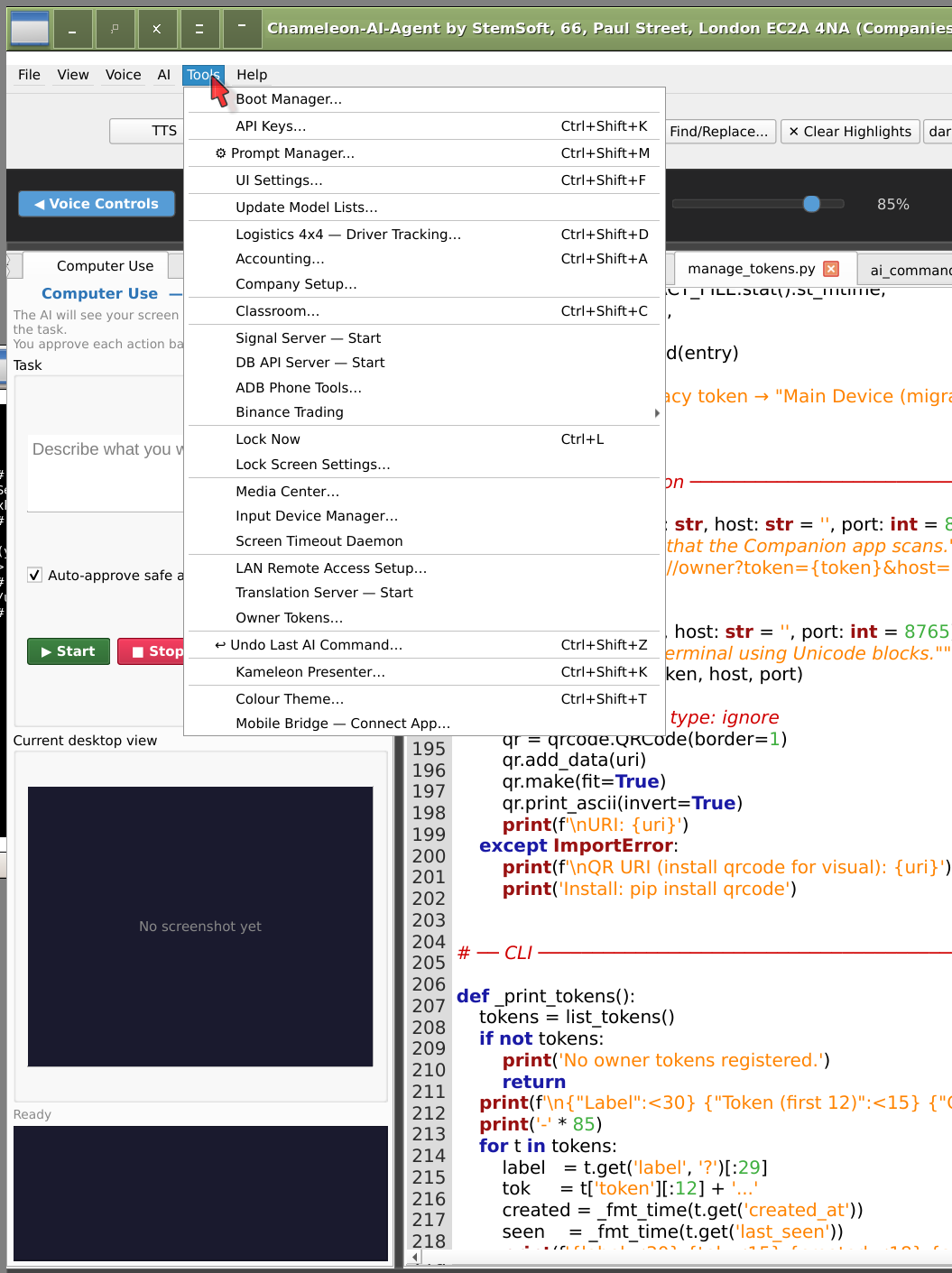The width and height of the screenshot is (952, 1273).
Task: Click the red Stop button
Action: [152, 651]
